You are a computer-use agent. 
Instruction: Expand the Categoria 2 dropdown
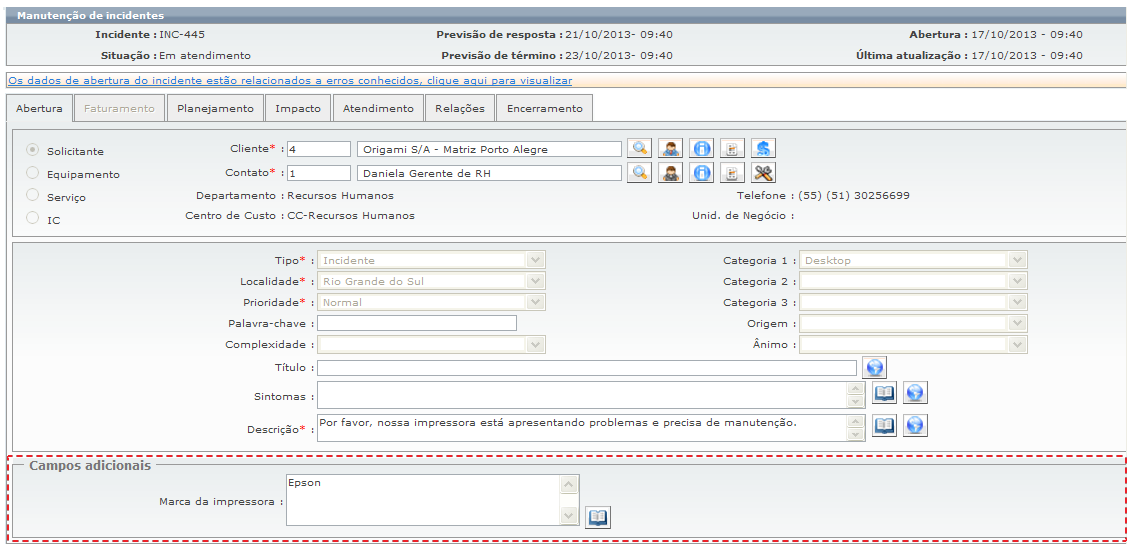click(x=1017, y=282)
